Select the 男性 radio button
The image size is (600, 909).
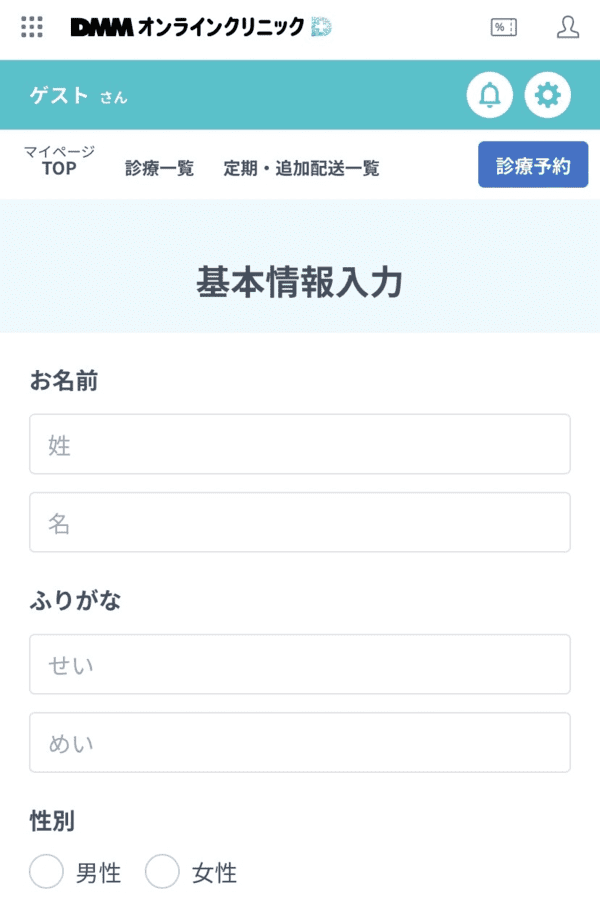(47, 872)
